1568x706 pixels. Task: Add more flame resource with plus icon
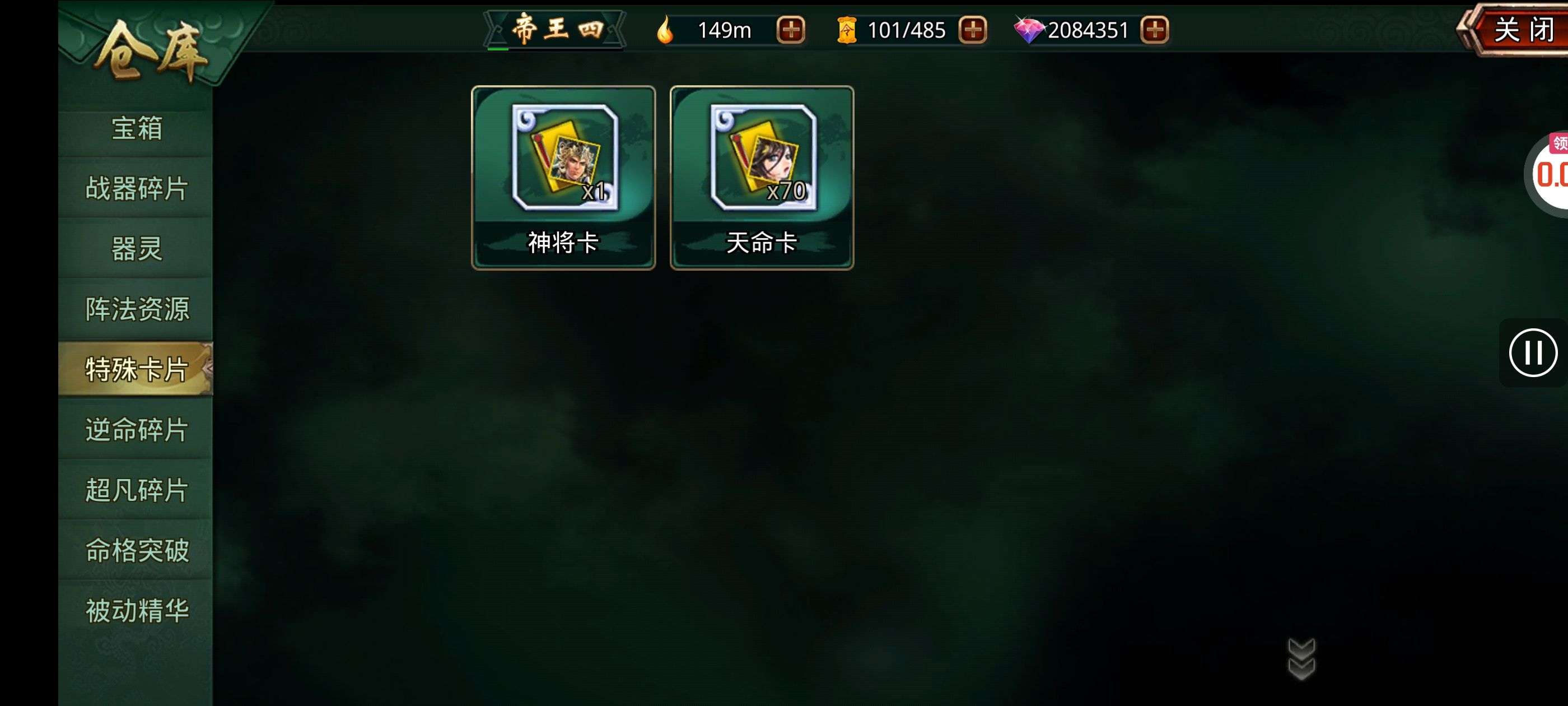coord(791,30)
